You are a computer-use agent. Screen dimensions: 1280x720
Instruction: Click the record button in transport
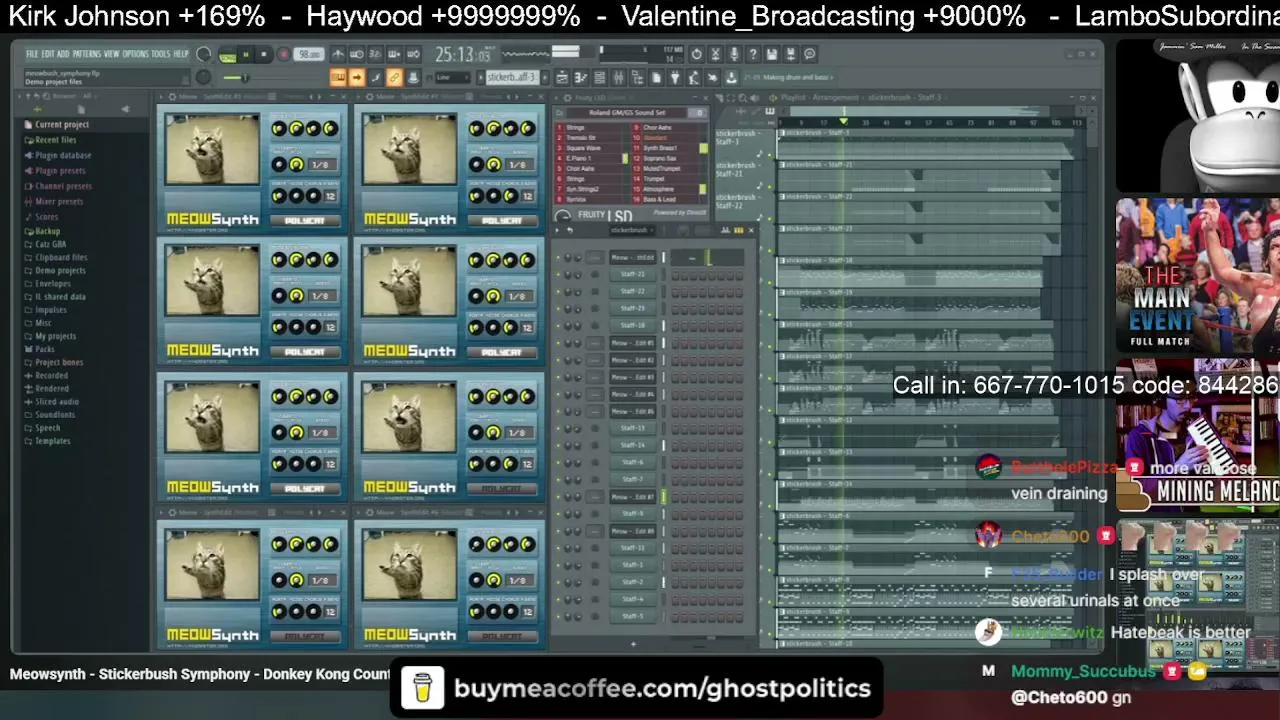(283, 55)
